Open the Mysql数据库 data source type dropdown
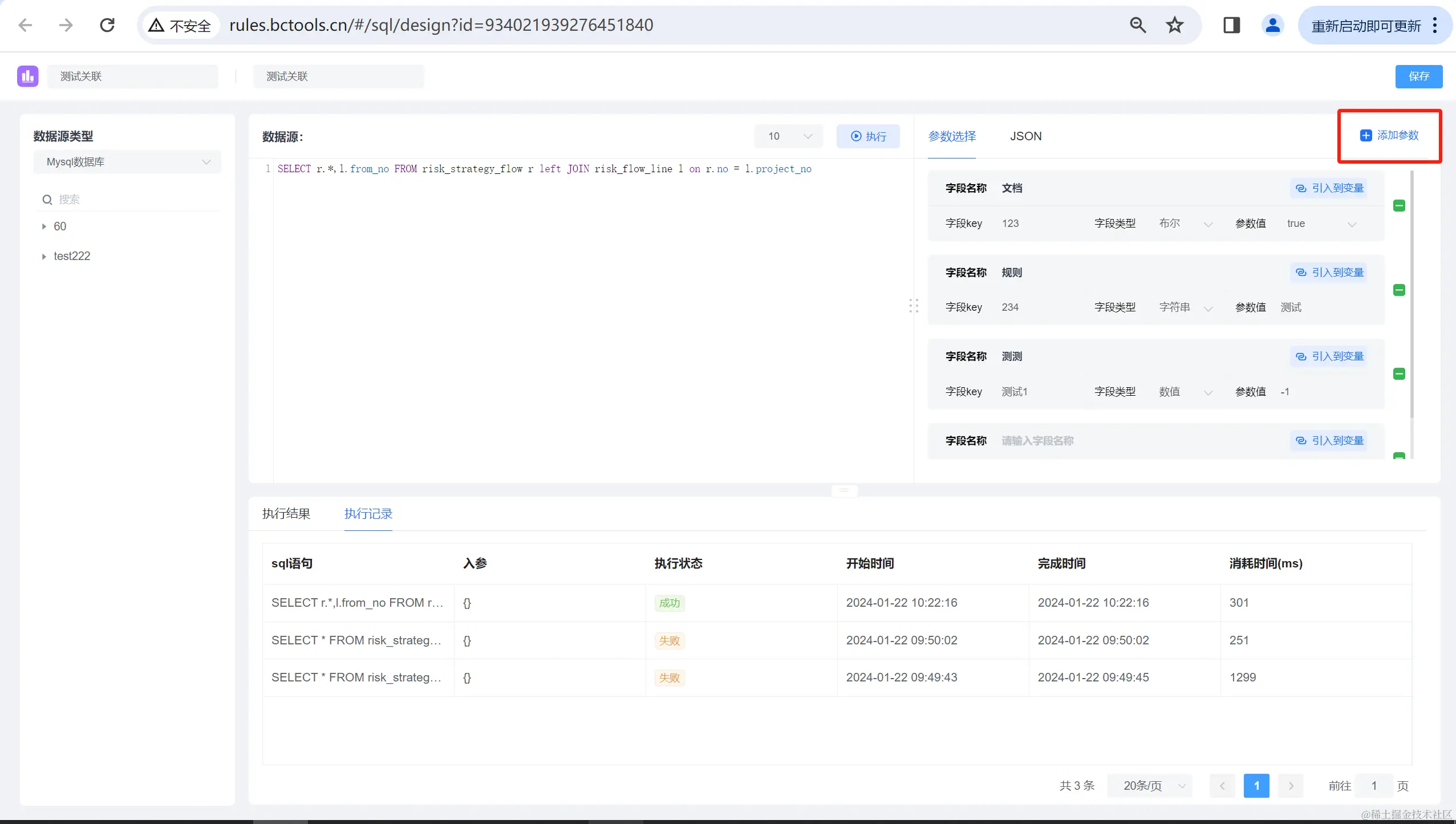The image size is (1456, 824). point(127,162)
